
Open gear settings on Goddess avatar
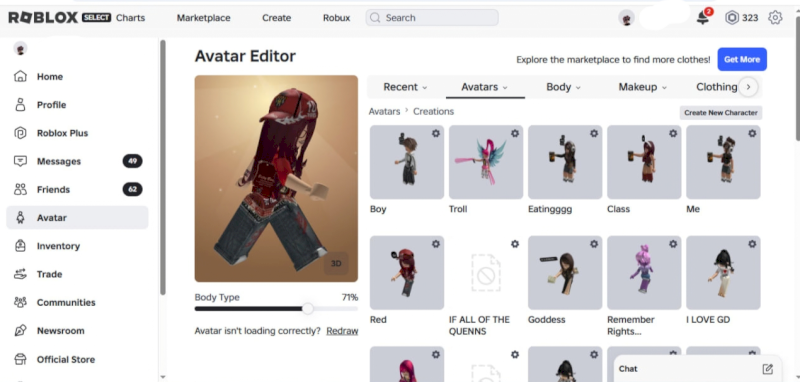[594, 244]
